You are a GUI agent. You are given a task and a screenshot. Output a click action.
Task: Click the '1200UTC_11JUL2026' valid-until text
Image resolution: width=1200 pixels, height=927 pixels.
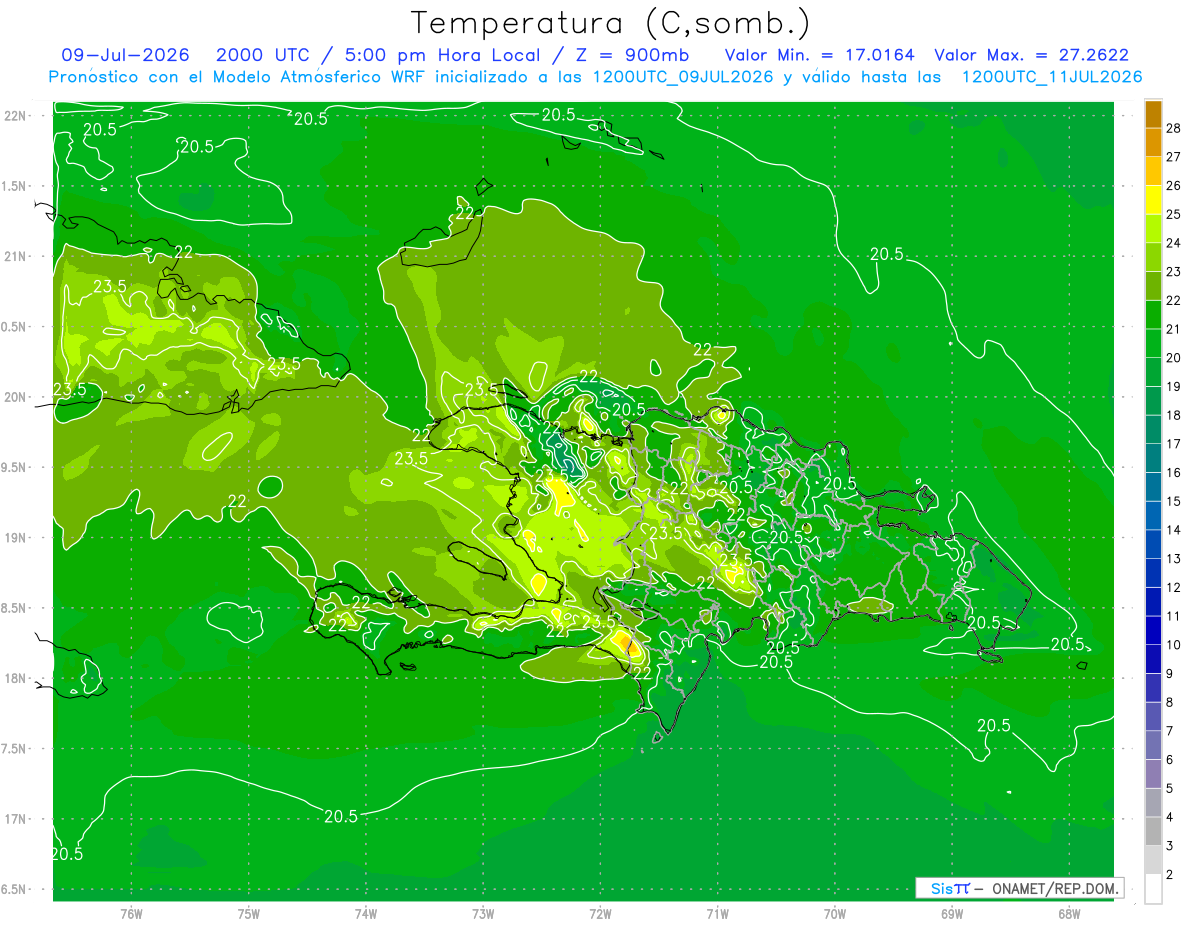click(x=1051, y=77)
